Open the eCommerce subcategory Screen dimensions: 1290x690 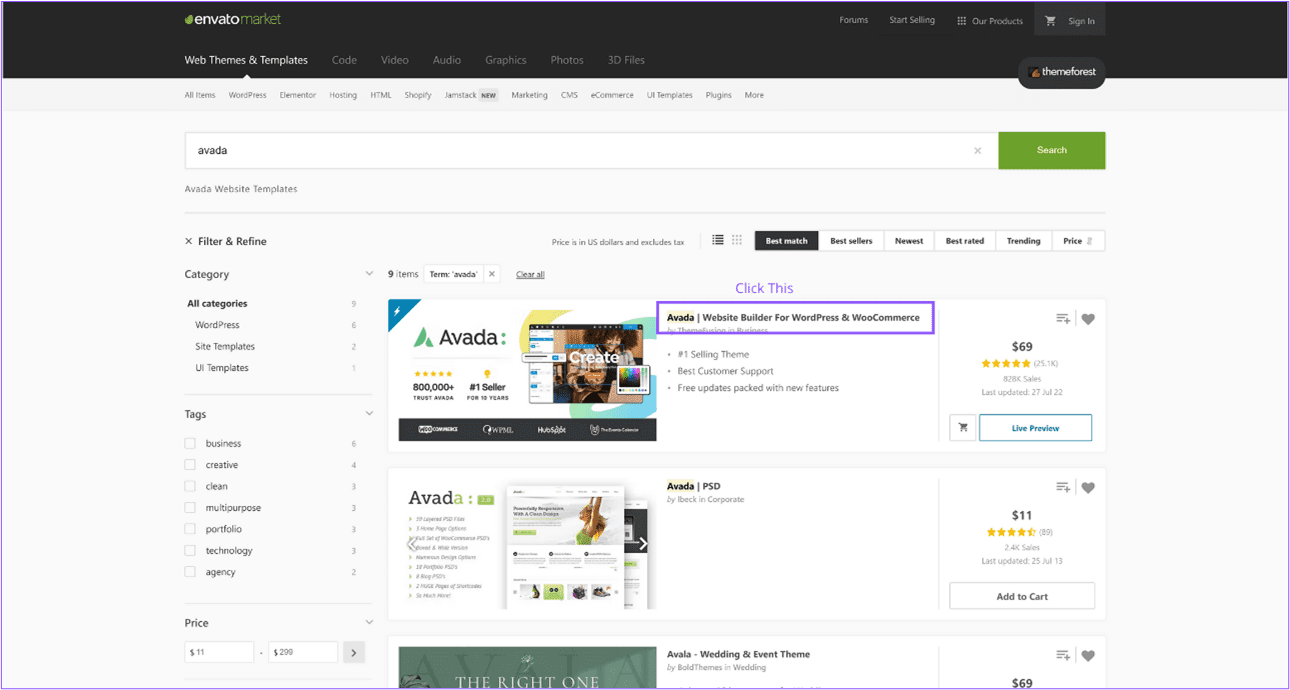coord(612,95)
